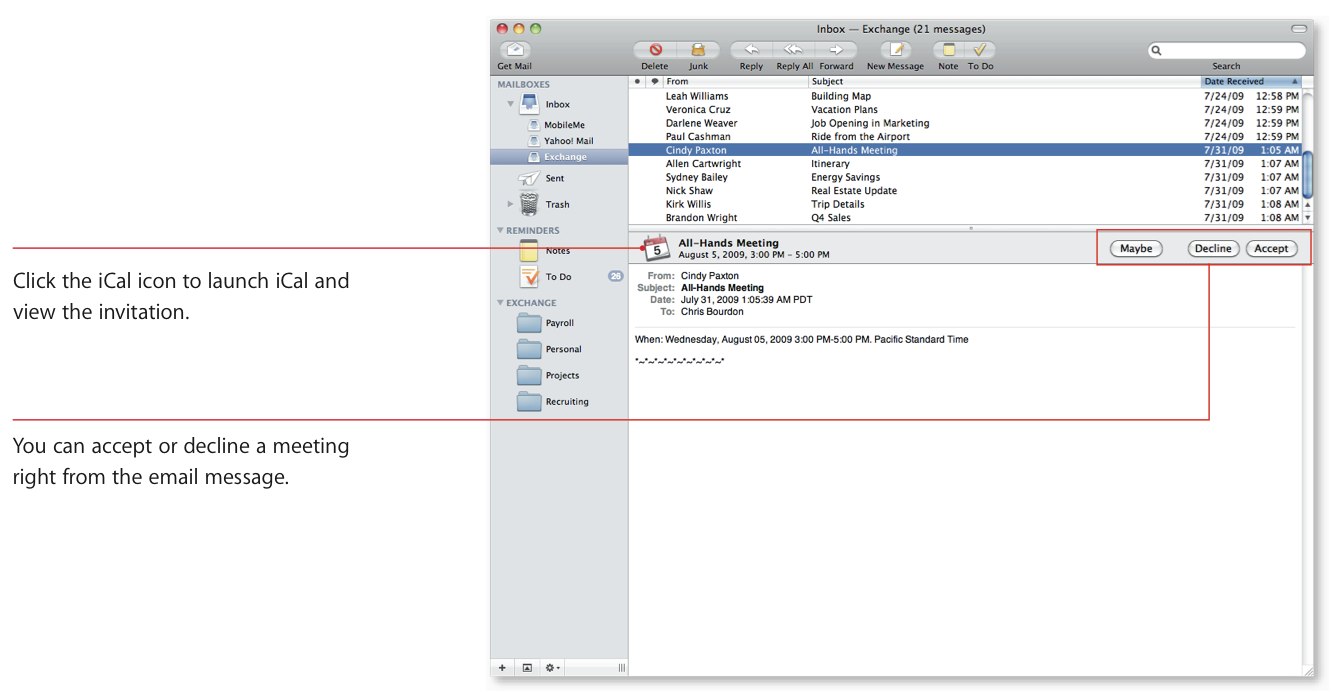Click in the Search field
Image resolution: width=1335 pixels, height=692 pixels.
(1232, 50)
